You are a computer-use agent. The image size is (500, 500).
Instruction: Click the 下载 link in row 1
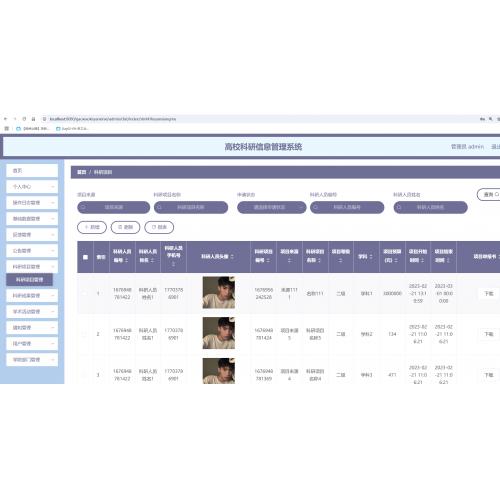[489, 293]
